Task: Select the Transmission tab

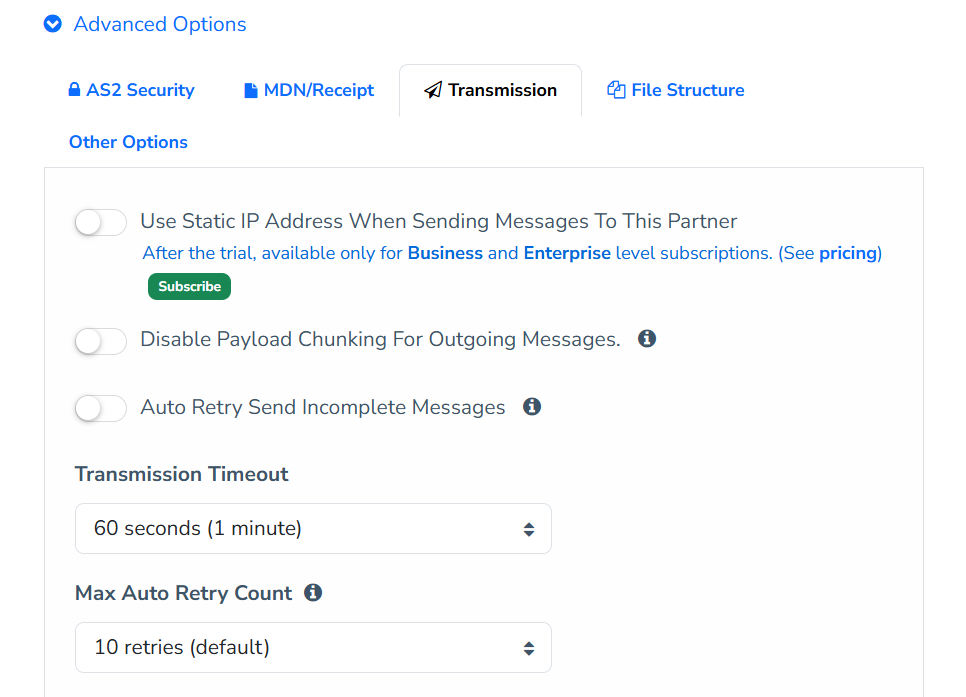Action: click(x=490, y=90)
